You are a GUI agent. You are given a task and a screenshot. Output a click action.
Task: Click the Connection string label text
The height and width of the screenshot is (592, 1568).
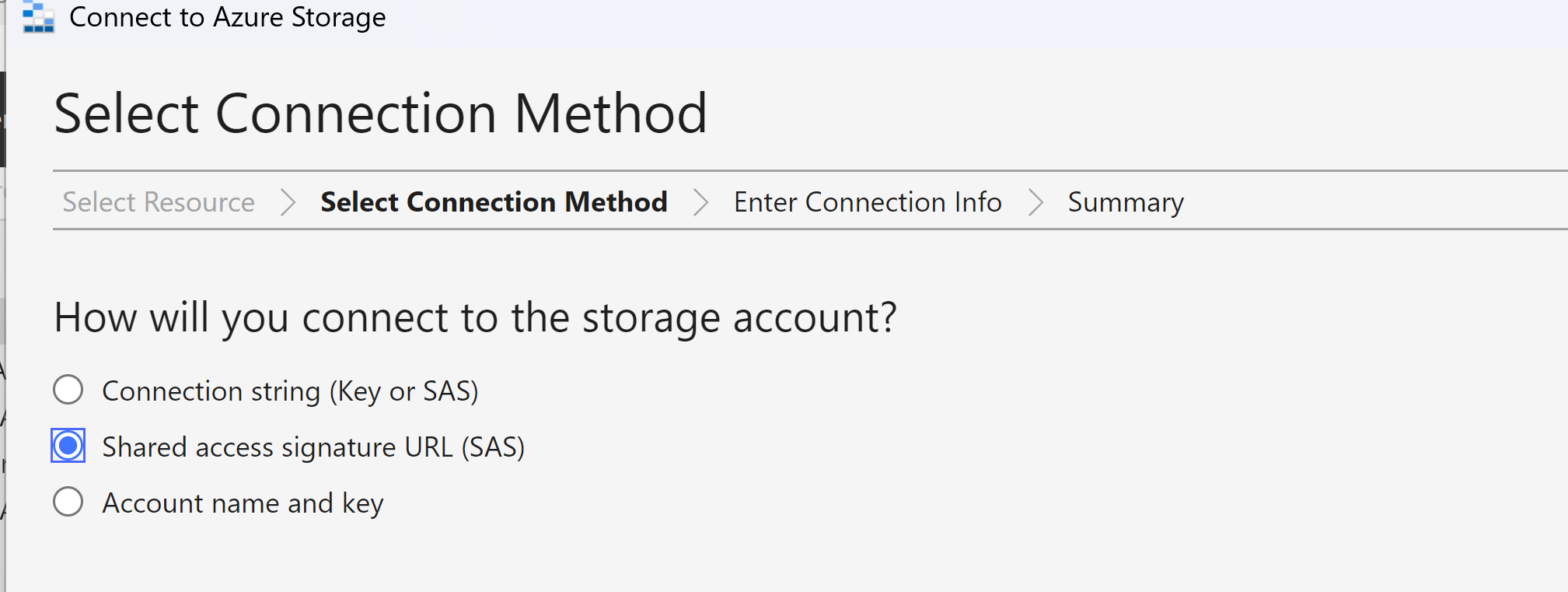click(290, 390)
